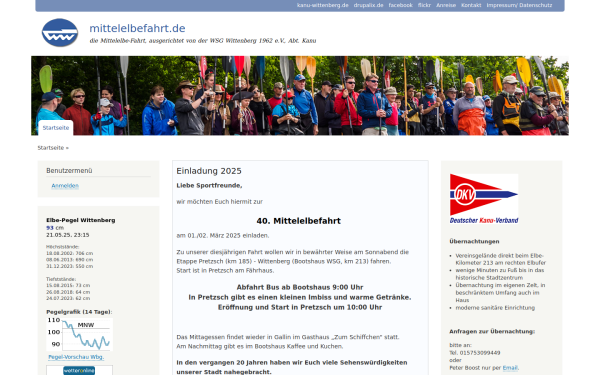Click the Benutzermenü block title

click(x=69, y=171)
